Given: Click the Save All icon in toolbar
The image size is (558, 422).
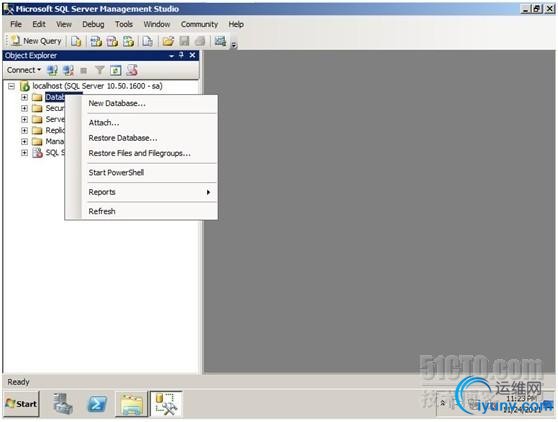Looking at the screenshot, I should coord(200,41).
